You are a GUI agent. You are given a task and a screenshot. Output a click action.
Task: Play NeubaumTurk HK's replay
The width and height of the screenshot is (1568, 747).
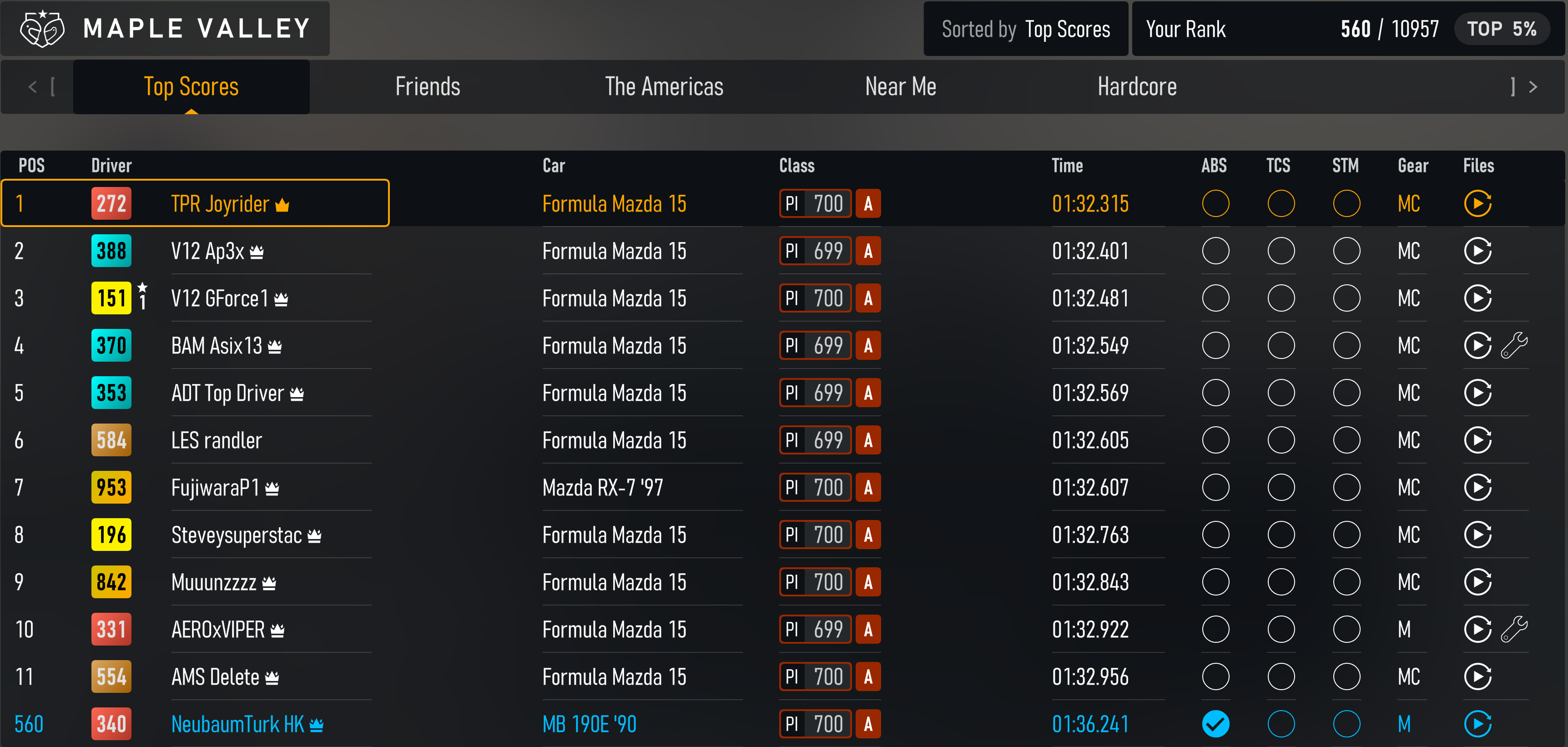(x=1478, y=724)
